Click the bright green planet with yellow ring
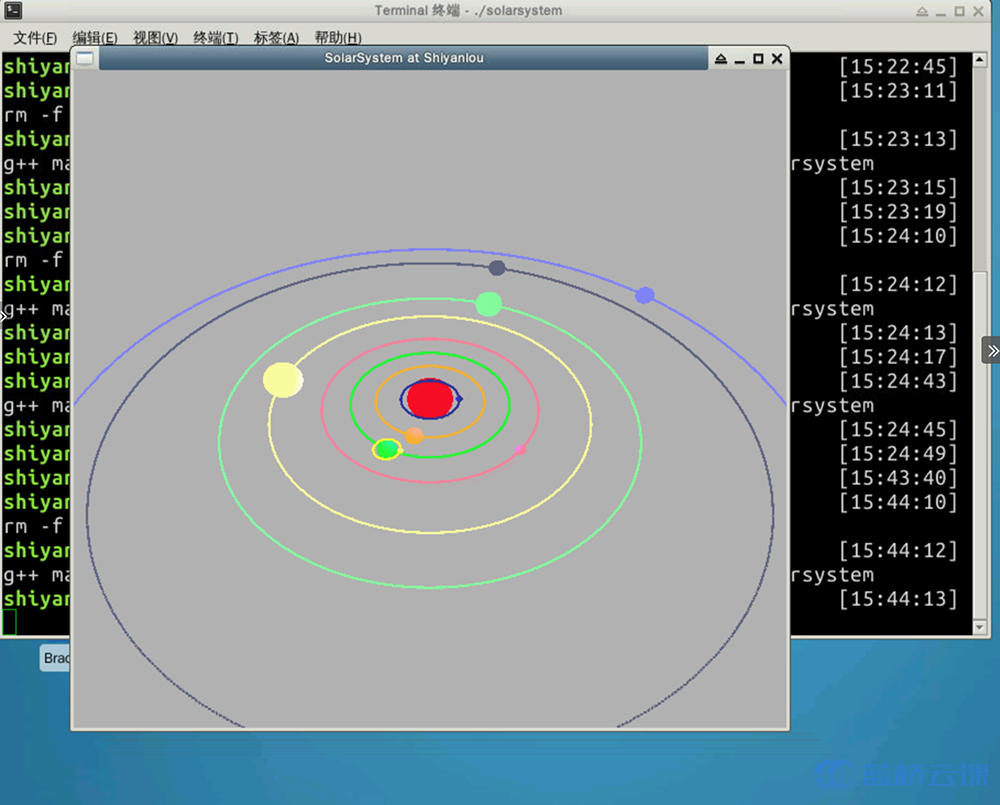The image size is (1000, 805). 387,449
